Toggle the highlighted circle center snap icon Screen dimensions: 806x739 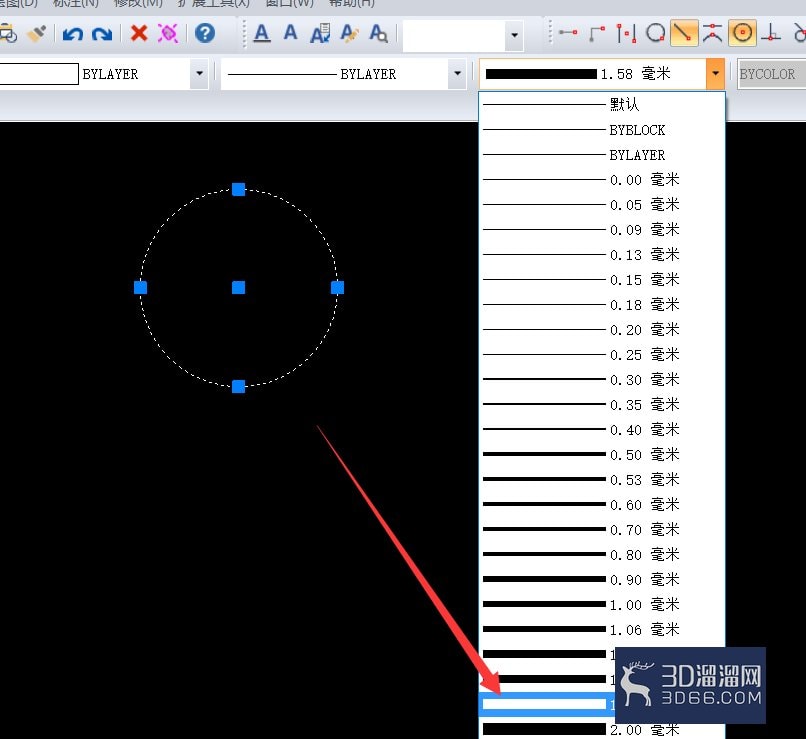click(x=742, y=33)
